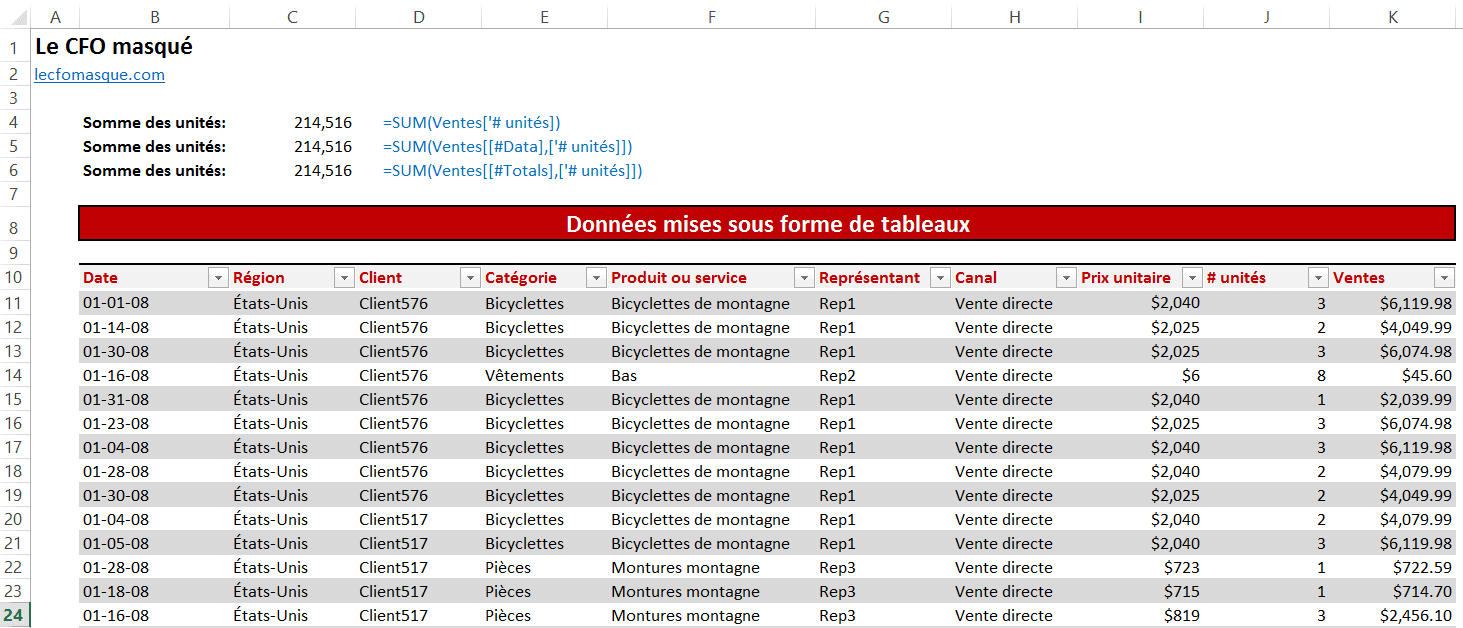Open the Représentant column filter
The width and height of the screenshot is (1463, 628).
click(x=939, y=278)
